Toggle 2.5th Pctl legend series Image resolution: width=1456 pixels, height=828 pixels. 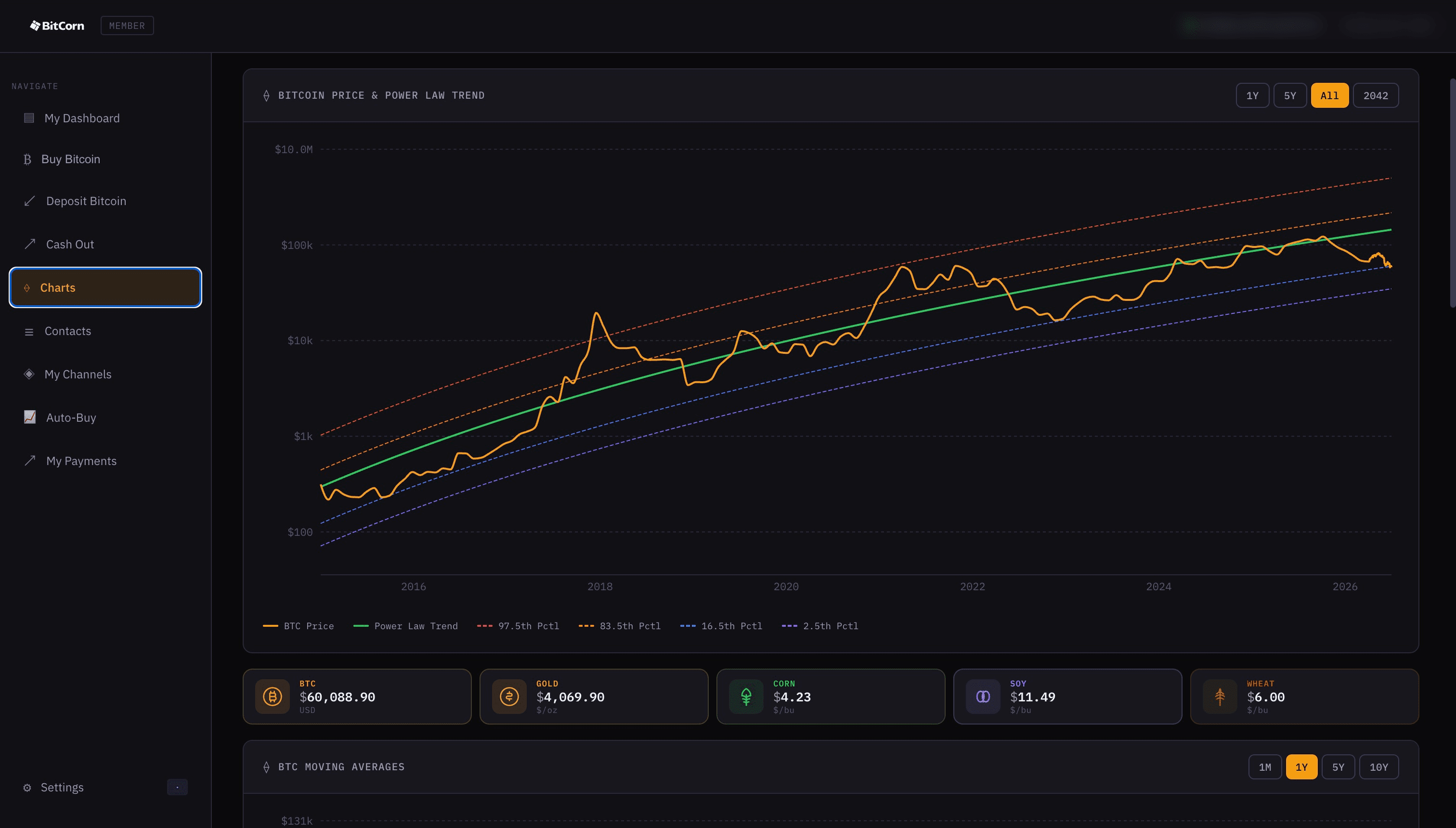pos(820,626)
